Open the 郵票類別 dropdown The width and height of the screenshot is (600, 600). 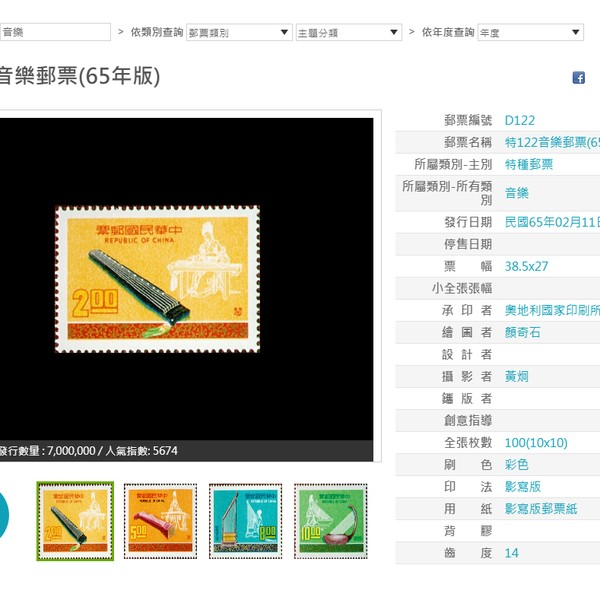(239, 33)
